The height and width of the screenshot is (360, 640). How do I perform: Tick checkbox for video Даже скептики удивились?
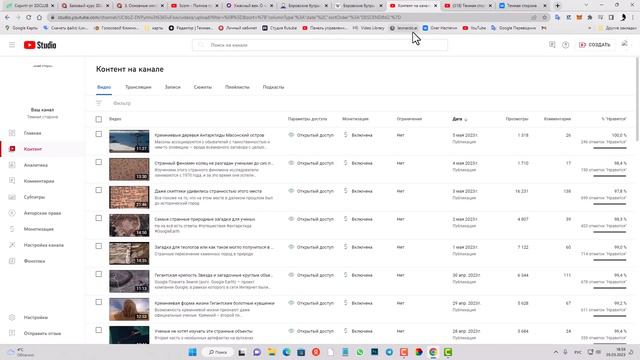[x=99, y=190]
